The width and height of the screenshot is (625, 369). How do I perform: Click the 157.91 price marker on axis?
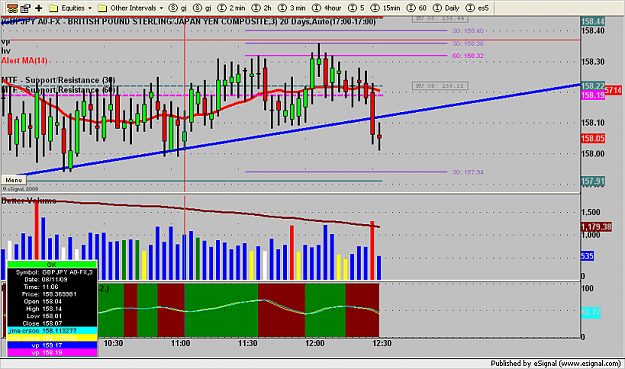click(593, 181)
